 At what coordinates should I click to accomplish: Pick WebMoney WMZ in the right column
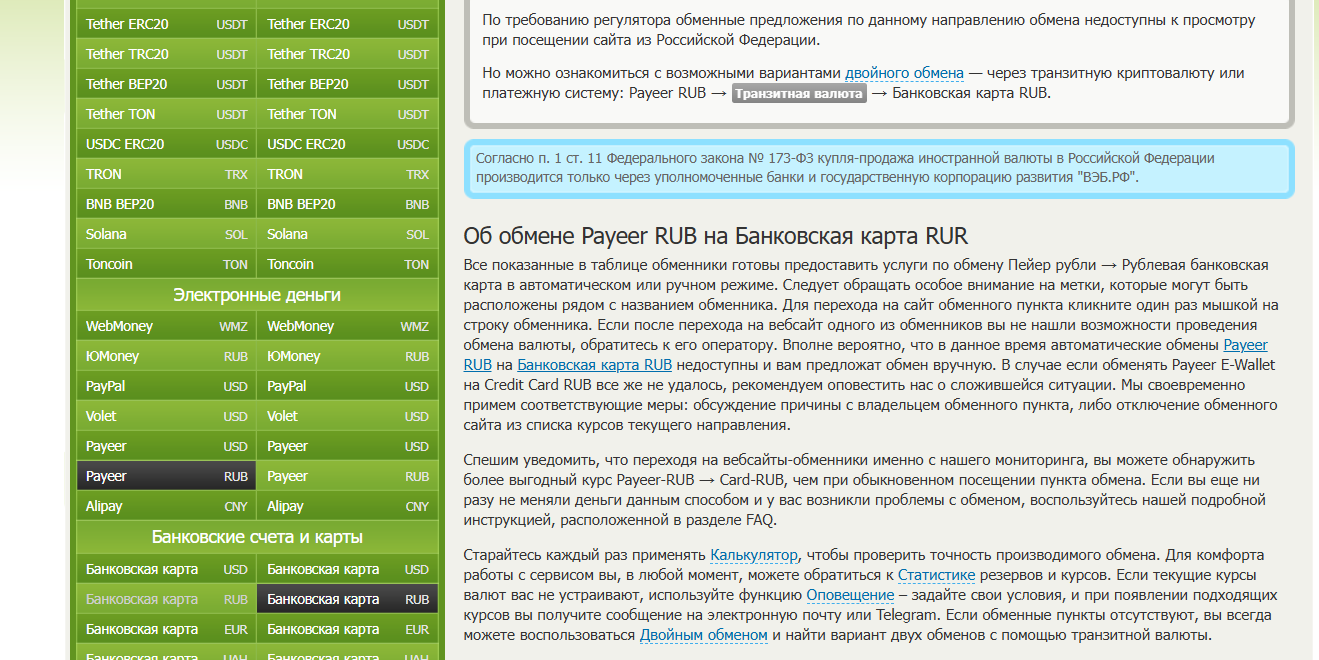tap(347, 326)
